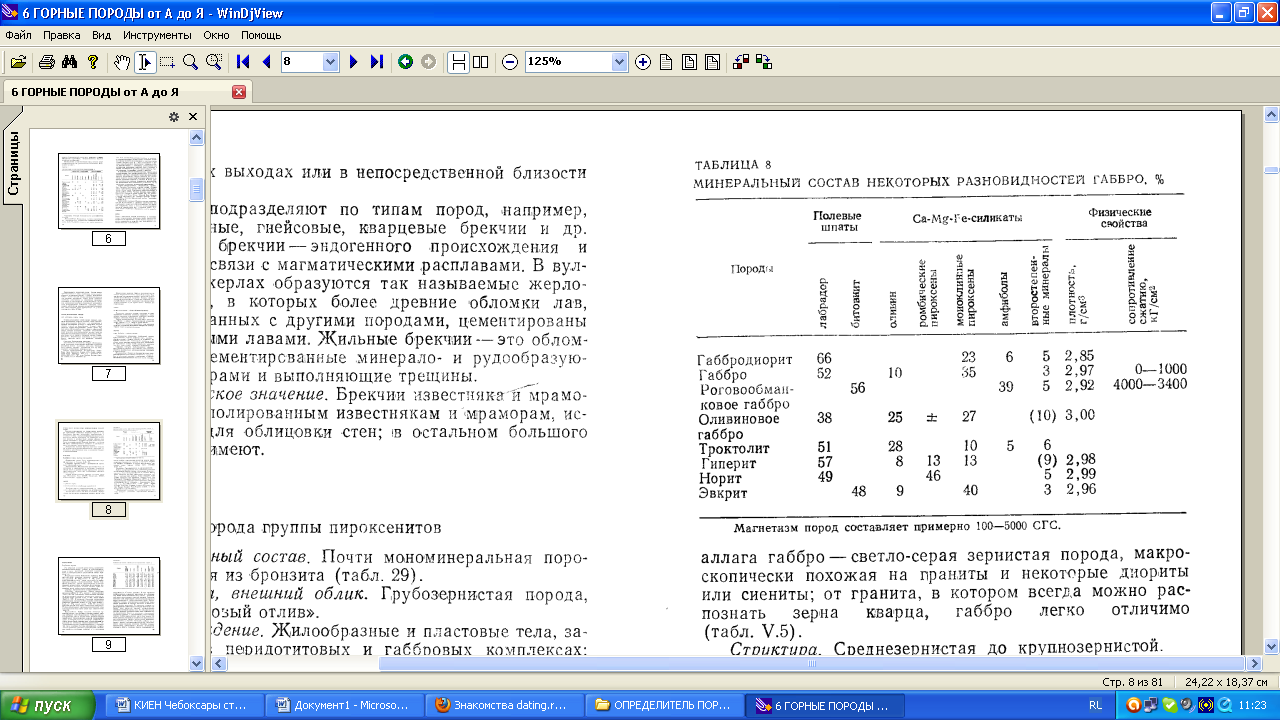Click the rotate left toolbar icon
Screen dimensions: 1280x720
[x=742, y=62]
